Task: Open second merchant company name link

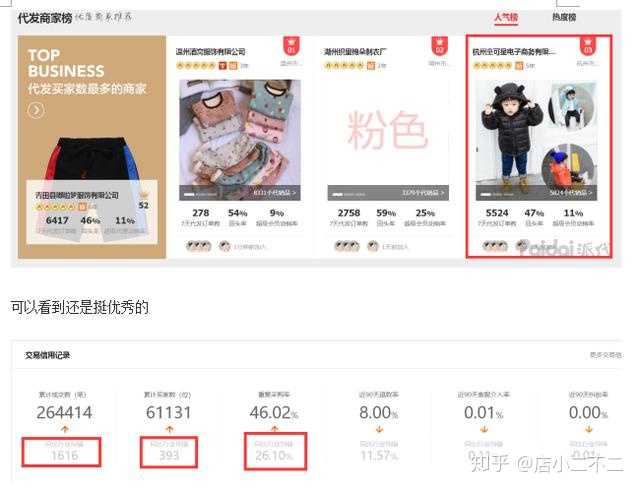Action: [x=355, y=51]
